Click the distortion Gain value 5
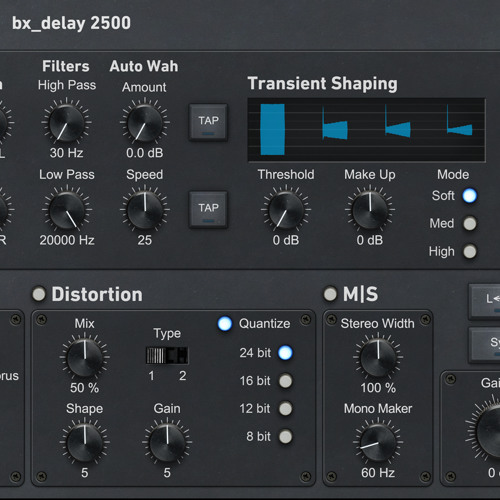 point(167,473)
